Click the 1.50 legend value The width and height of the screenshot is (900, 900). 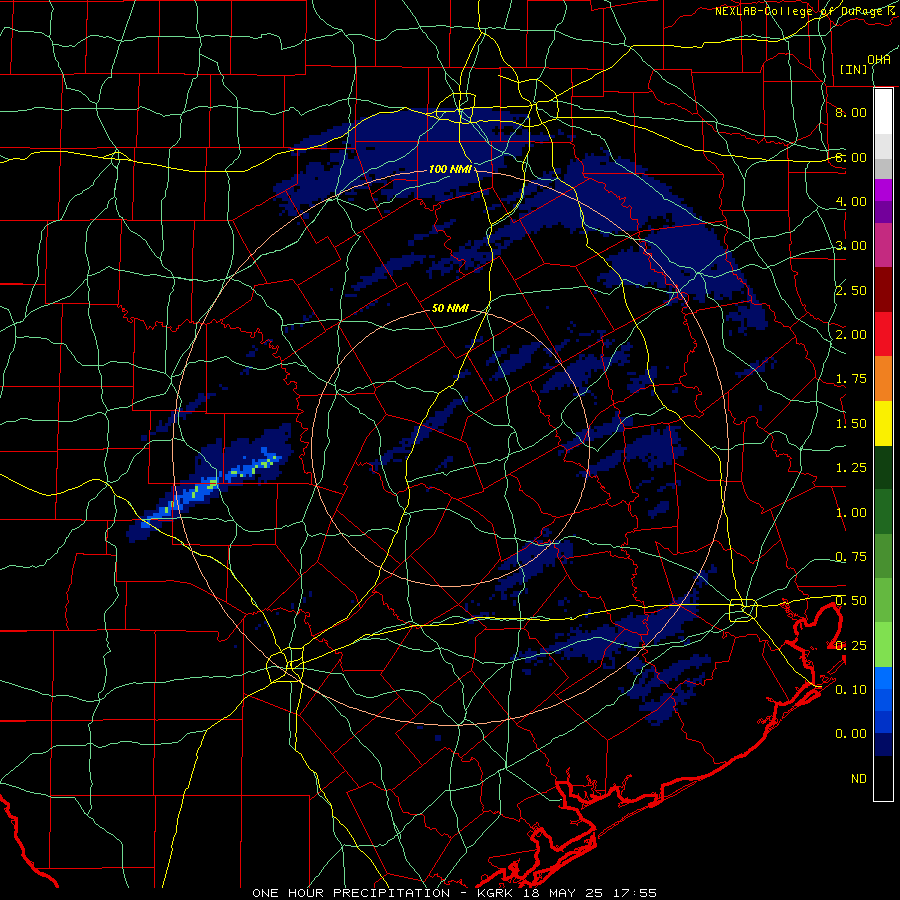pos(851,424)
